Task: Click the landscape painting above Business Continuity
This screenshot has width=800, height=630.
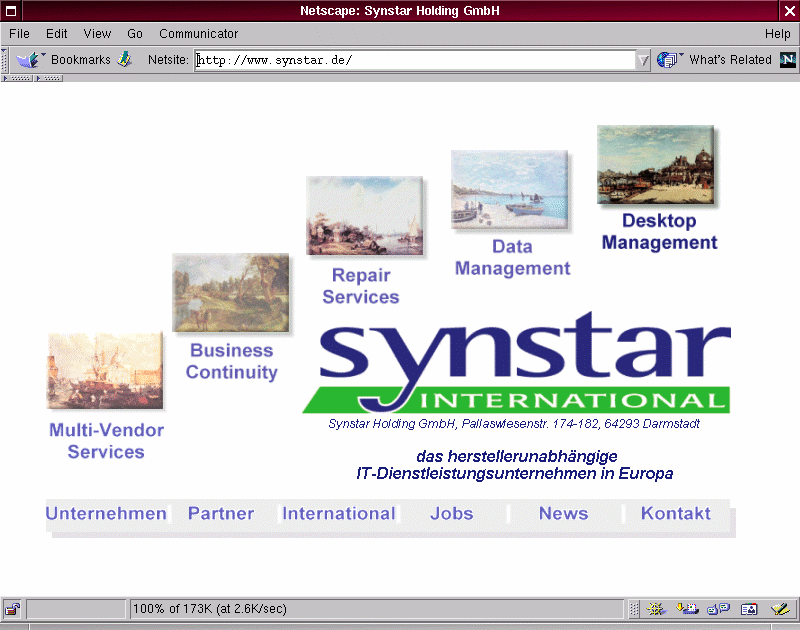Action: [231, 293]
